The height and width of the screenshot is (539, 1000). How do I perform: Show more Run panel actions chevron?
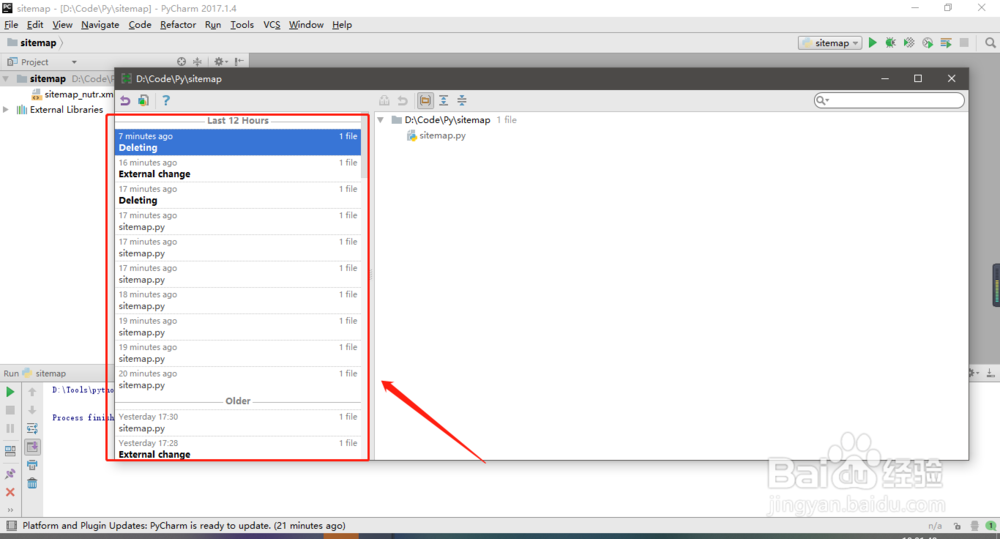[10, 510]
